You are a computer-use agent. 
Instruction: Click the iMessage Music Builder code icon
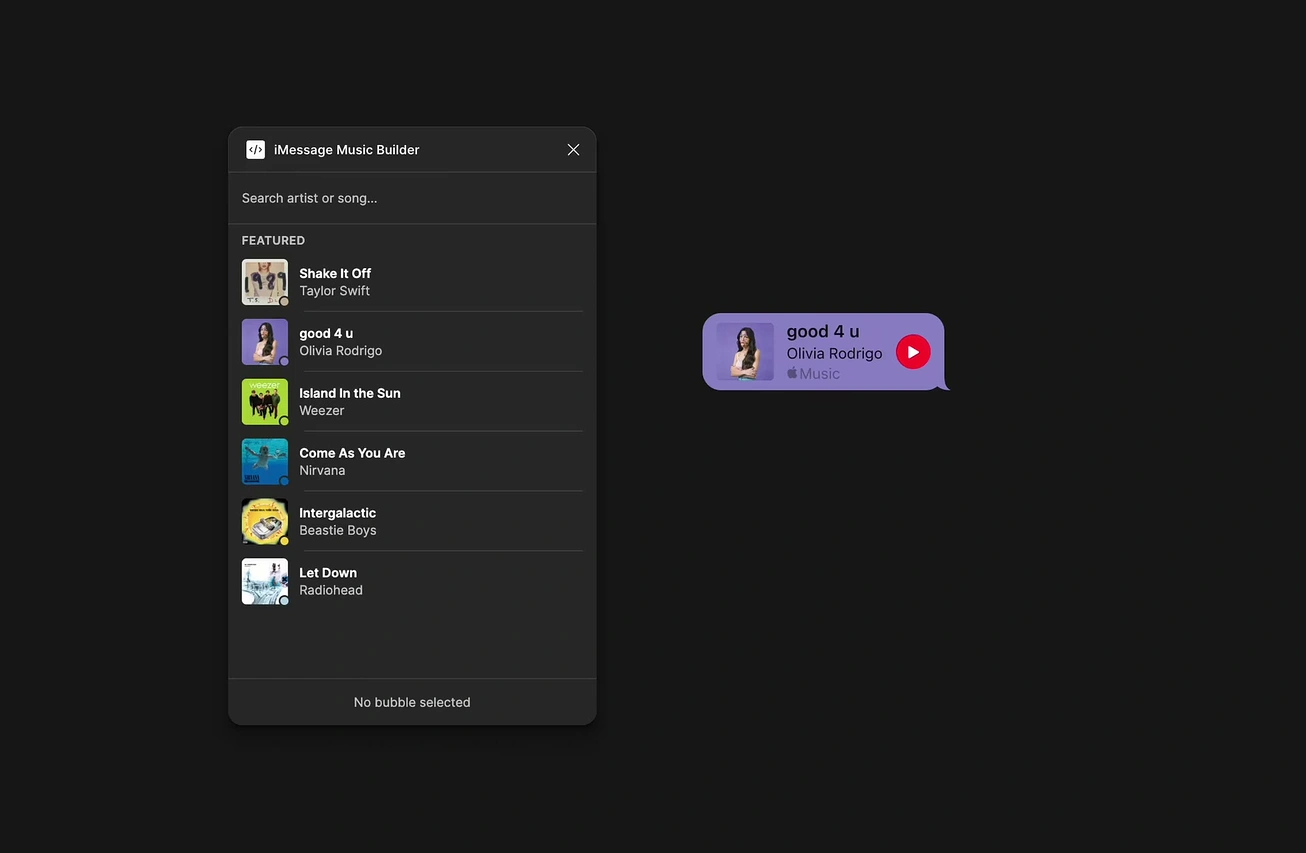point(255,150)
